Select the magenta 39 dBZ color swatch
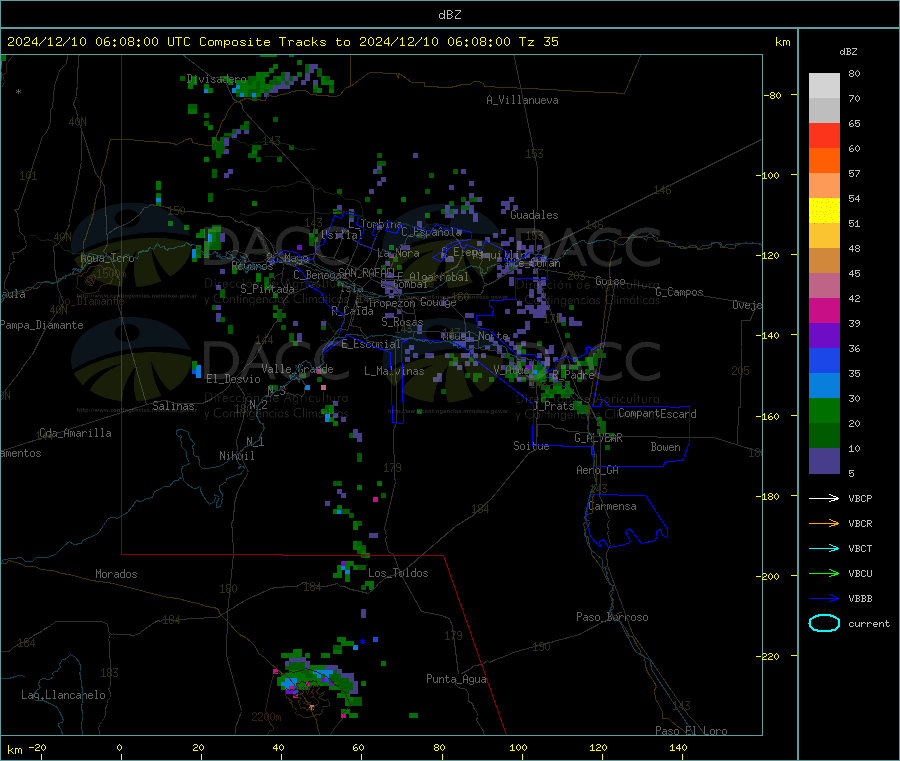The height and width of the screenshot is (761, 900). [x=824, y=310]
